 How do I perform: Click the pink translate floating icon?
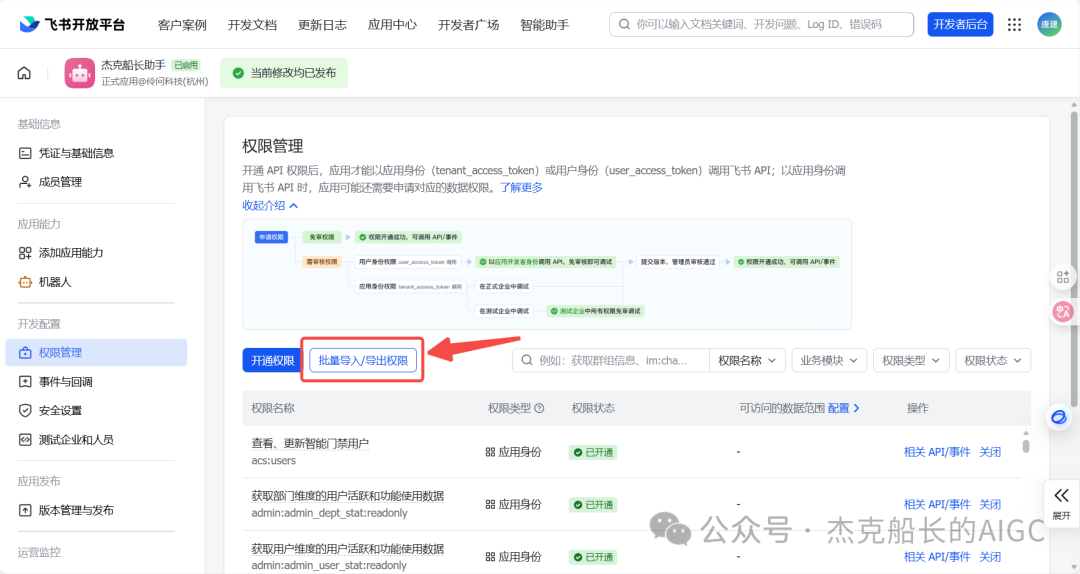(1063, 311)
